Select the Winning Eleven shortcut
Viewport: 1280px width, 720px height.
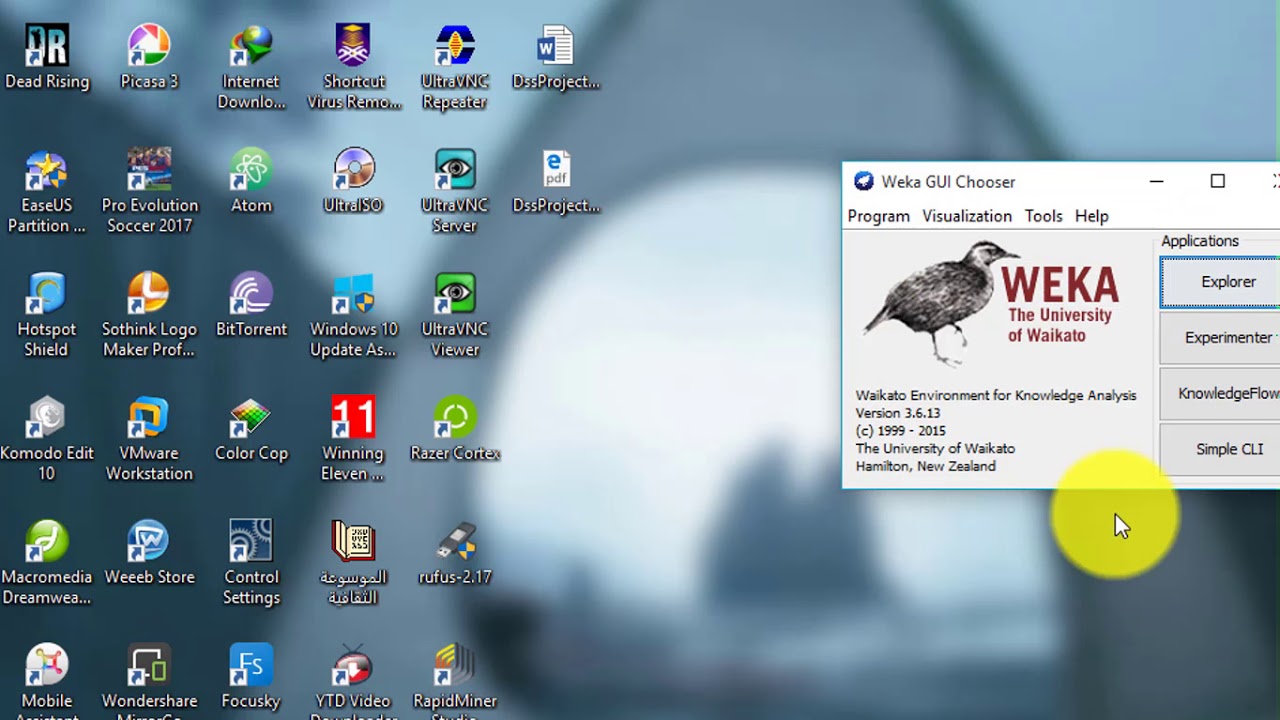[353, 440]
